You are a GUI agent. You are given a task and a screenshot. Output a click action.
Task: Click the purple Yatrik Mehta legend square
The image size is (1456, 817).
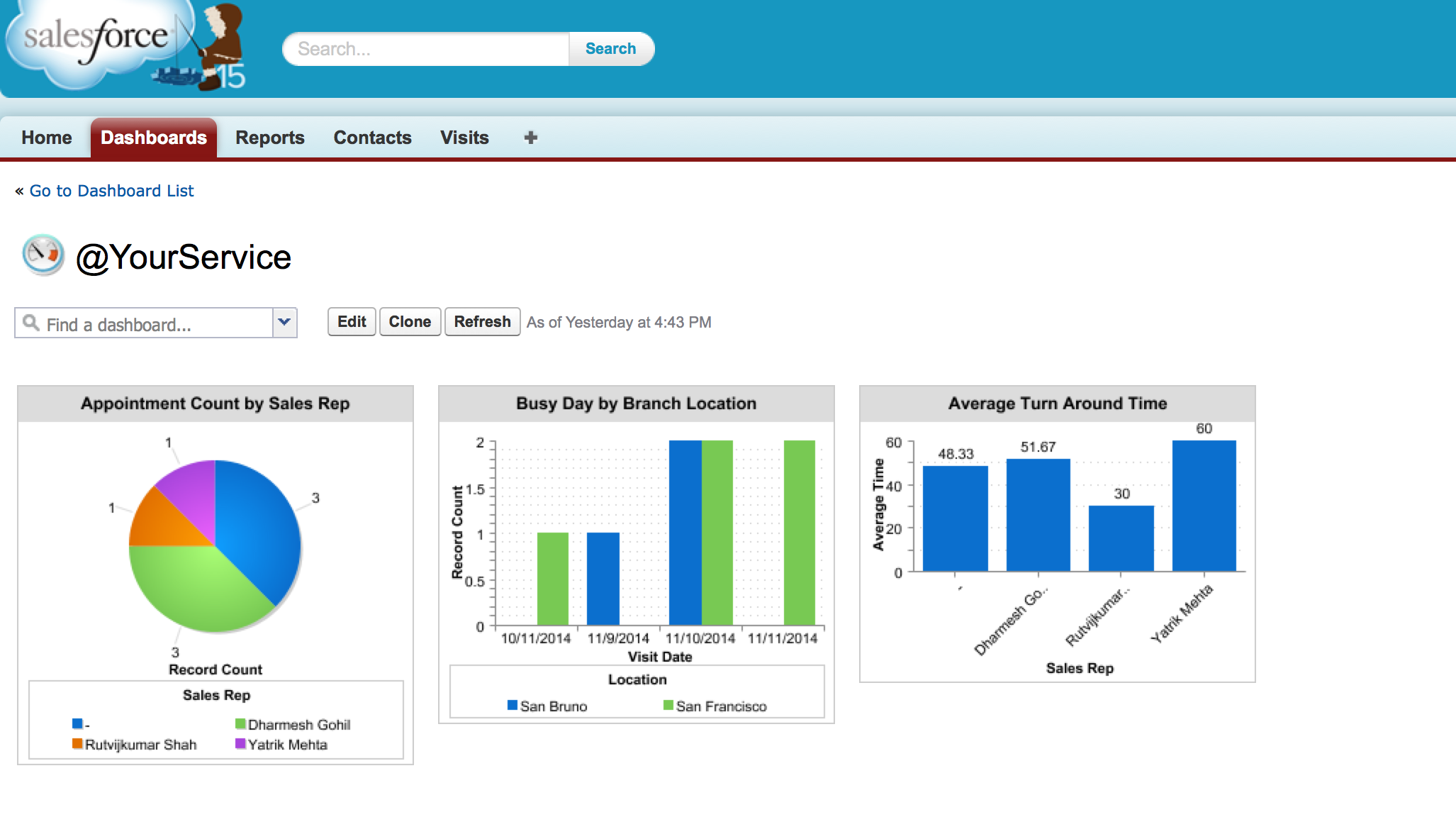point(240,744)
